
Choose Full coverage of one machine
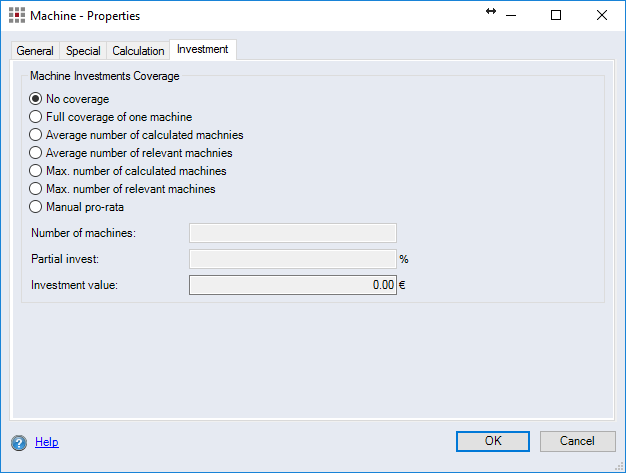(36, 117)
